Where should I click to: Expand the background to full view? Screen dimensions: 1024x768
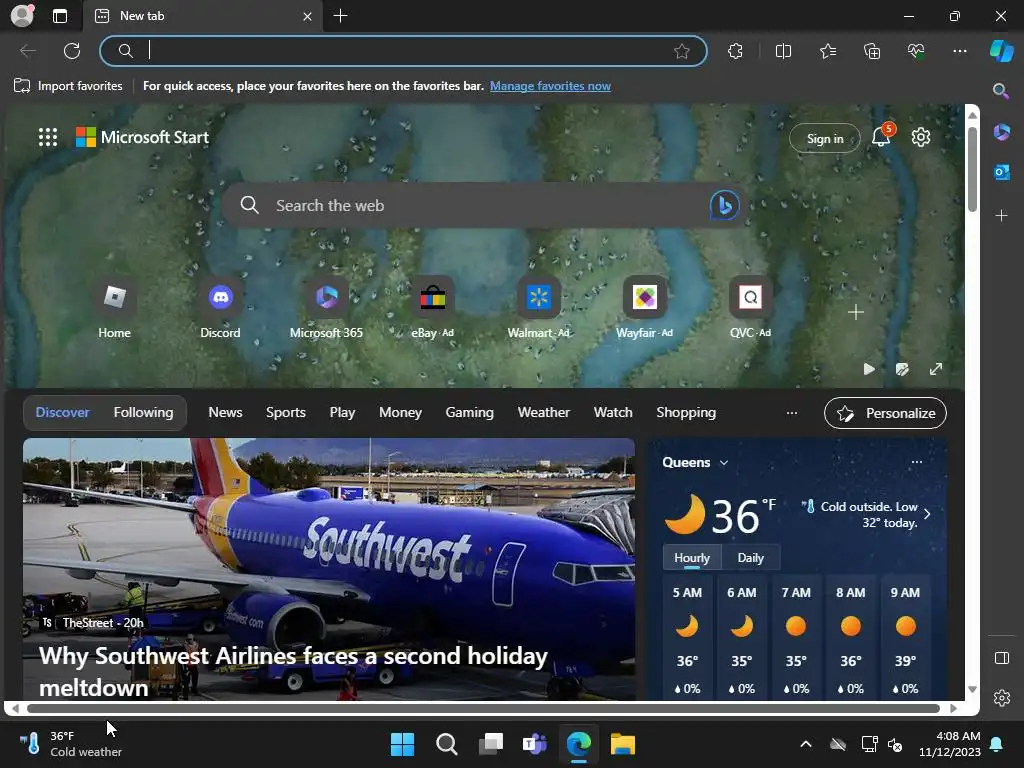(936, 369)
